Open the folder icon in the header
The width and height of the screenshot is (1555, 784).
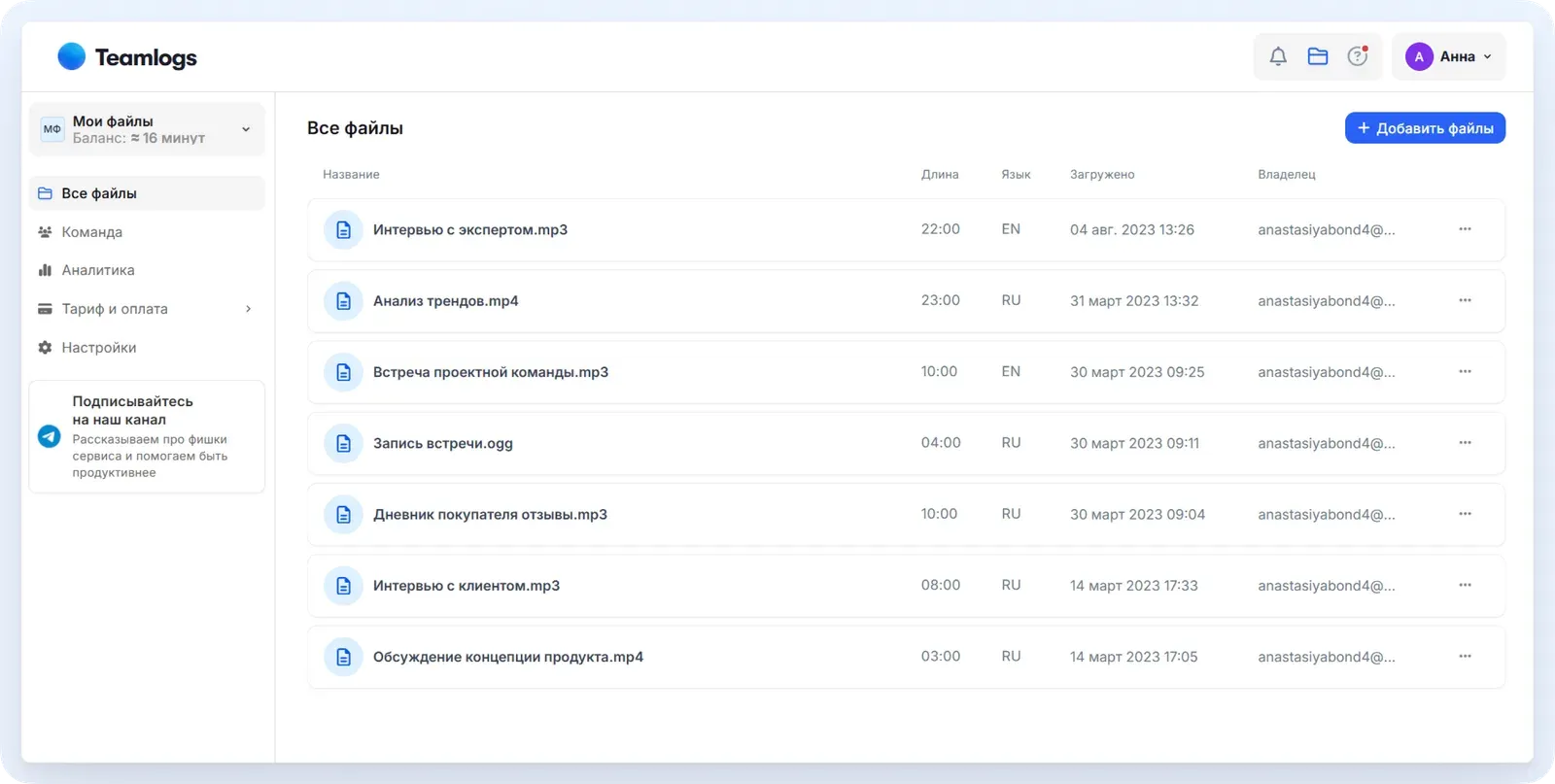click(1318, 56)
